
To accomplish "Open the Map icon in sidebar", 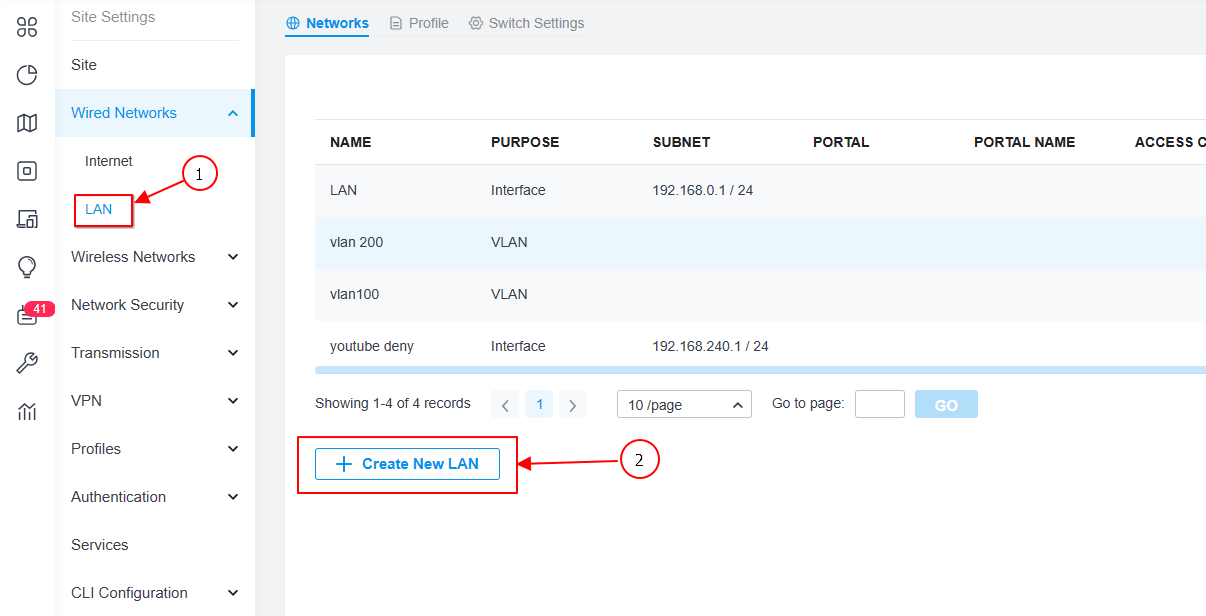I will click(27, 123).
